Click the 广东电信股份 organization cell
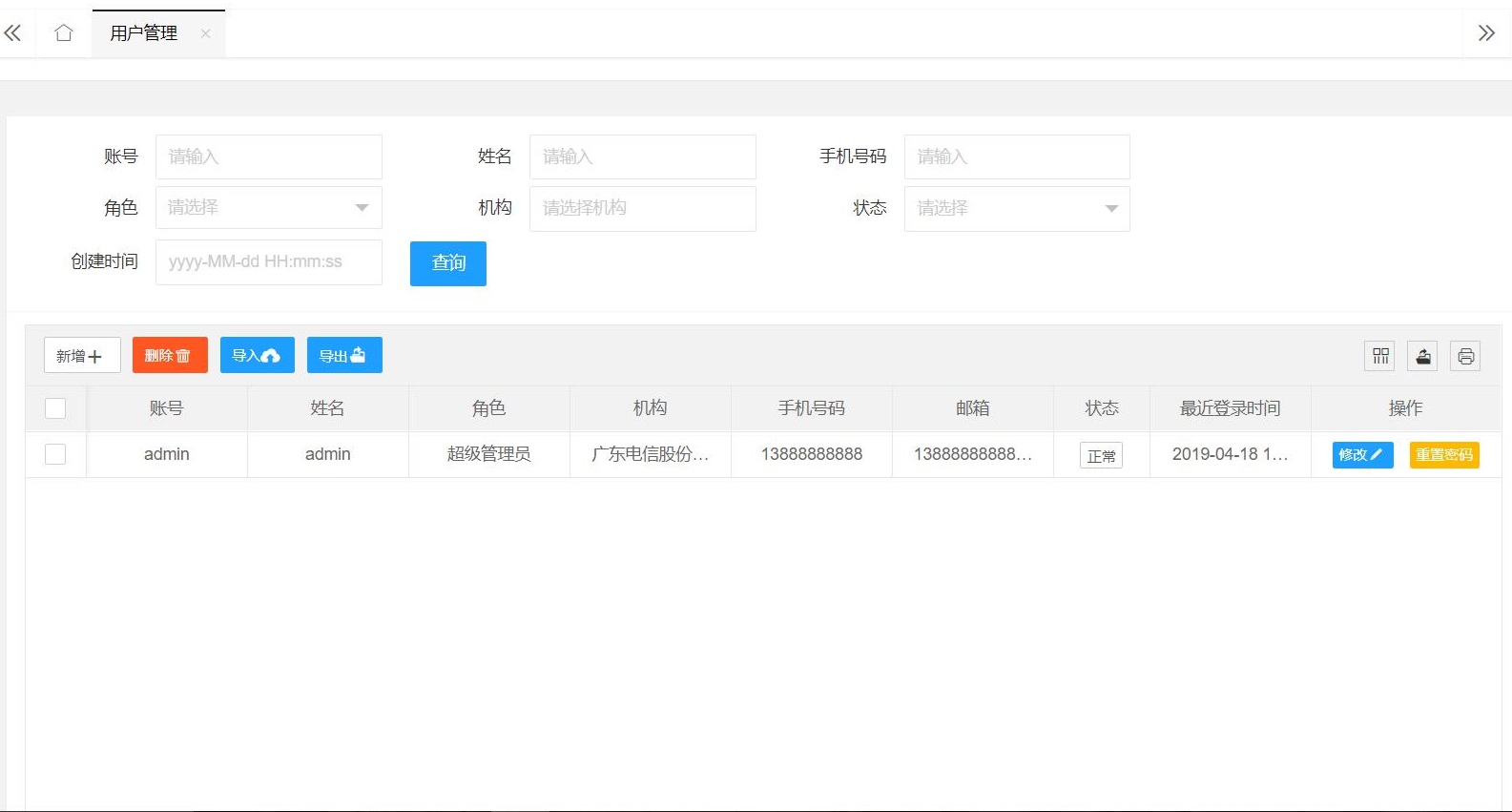The image size is (1512, 812). pyautogui.click(x=651, y=454)
